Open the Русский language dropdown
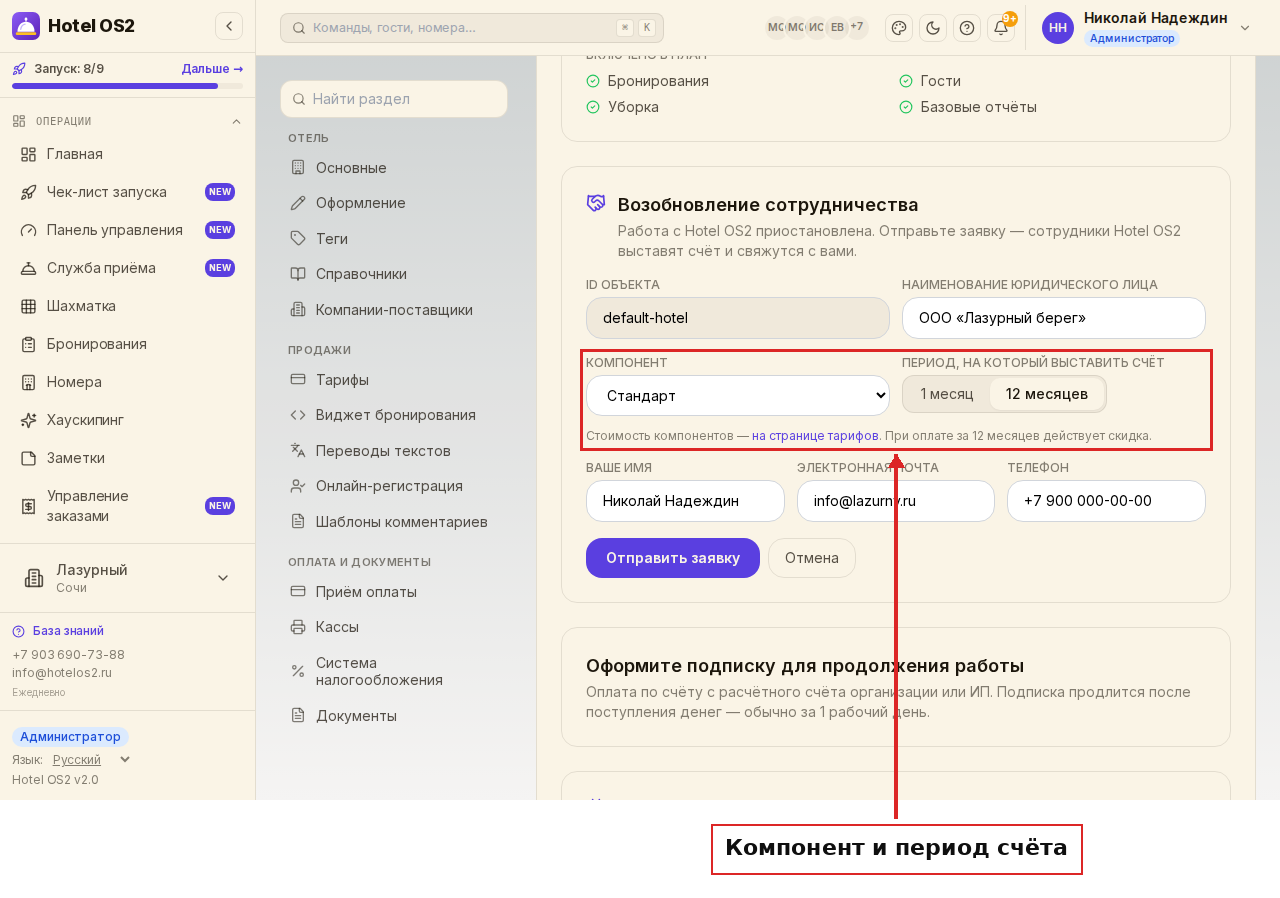This screenshot has width=1280, height=898. coord(91,760)
